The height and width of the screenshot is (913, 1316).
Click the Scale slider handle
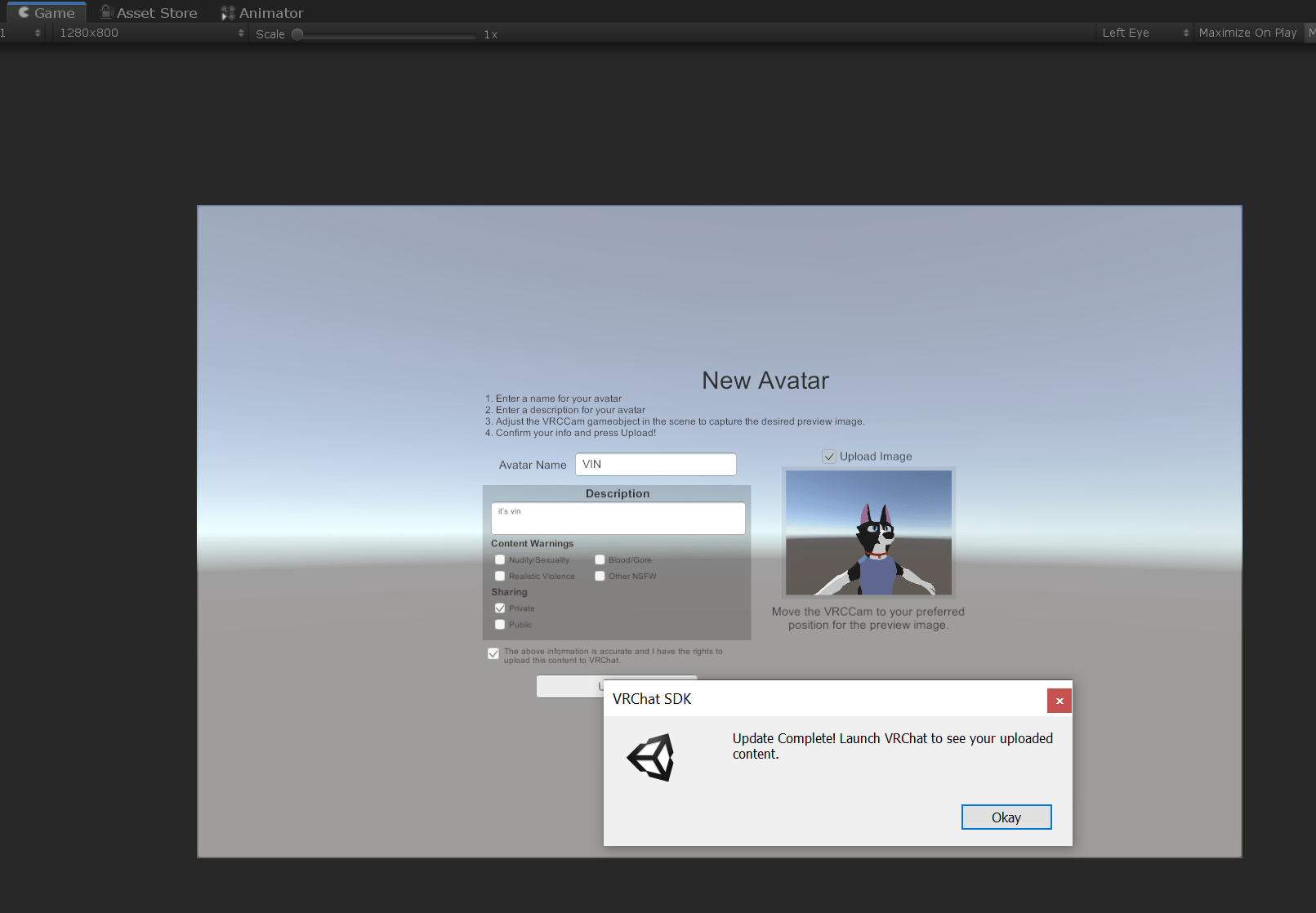(x=297, y=34)
